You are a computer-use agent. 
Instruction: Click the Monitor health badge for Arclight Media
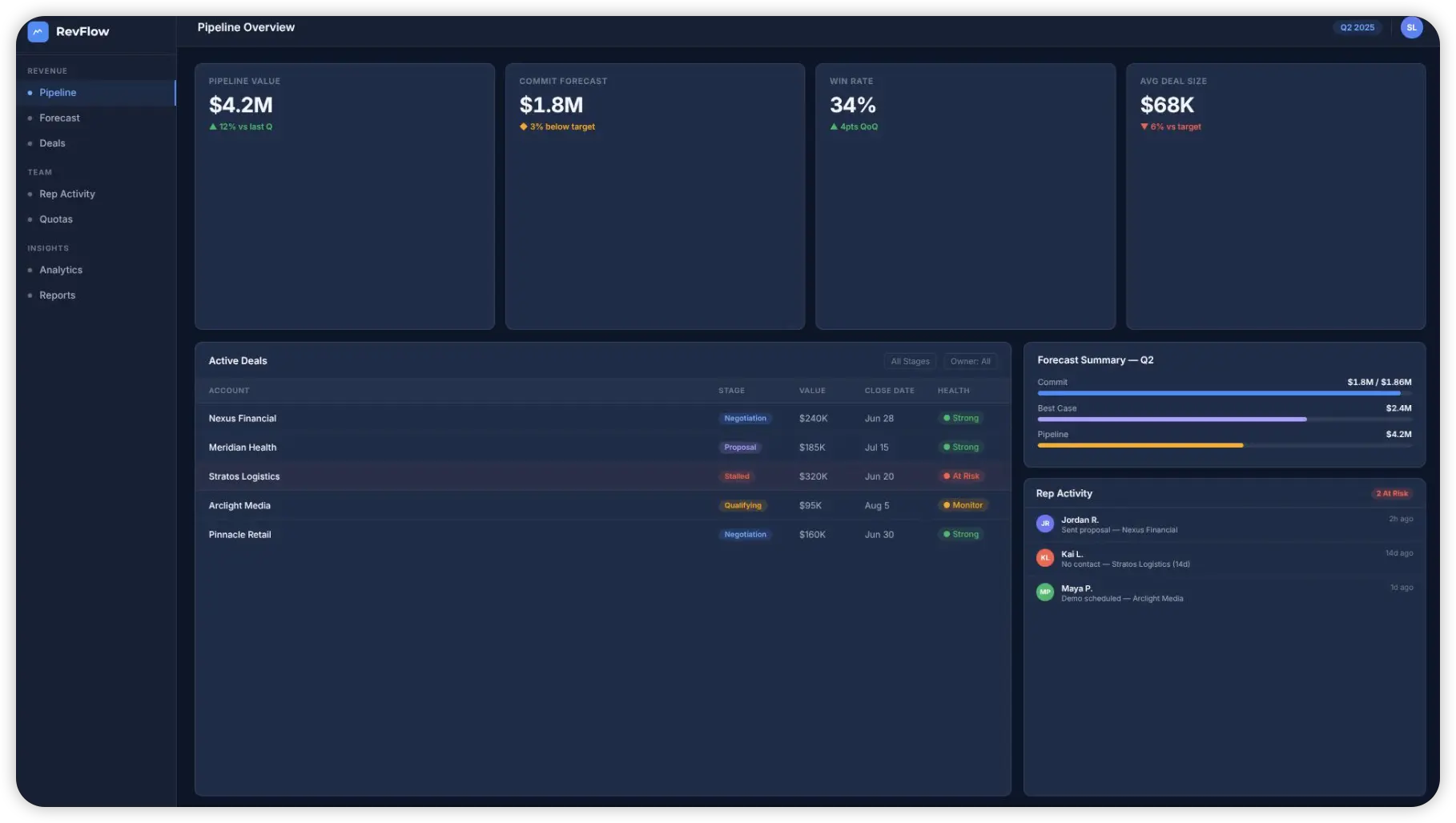[x=963, y=505]
